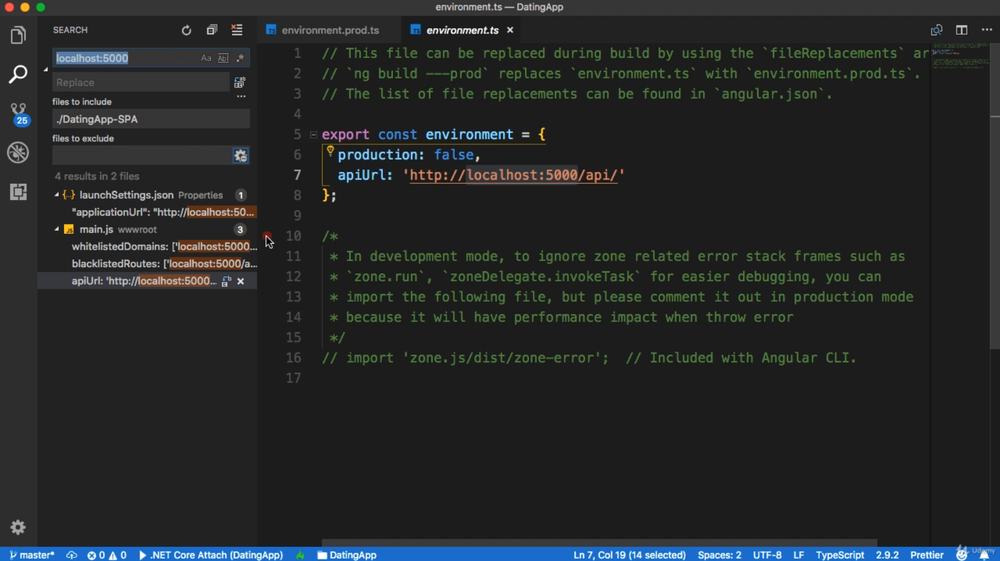Click the minimap code preview
Image resolution: width=1000 pixels, height=561 pixels.
coord(960,56)
